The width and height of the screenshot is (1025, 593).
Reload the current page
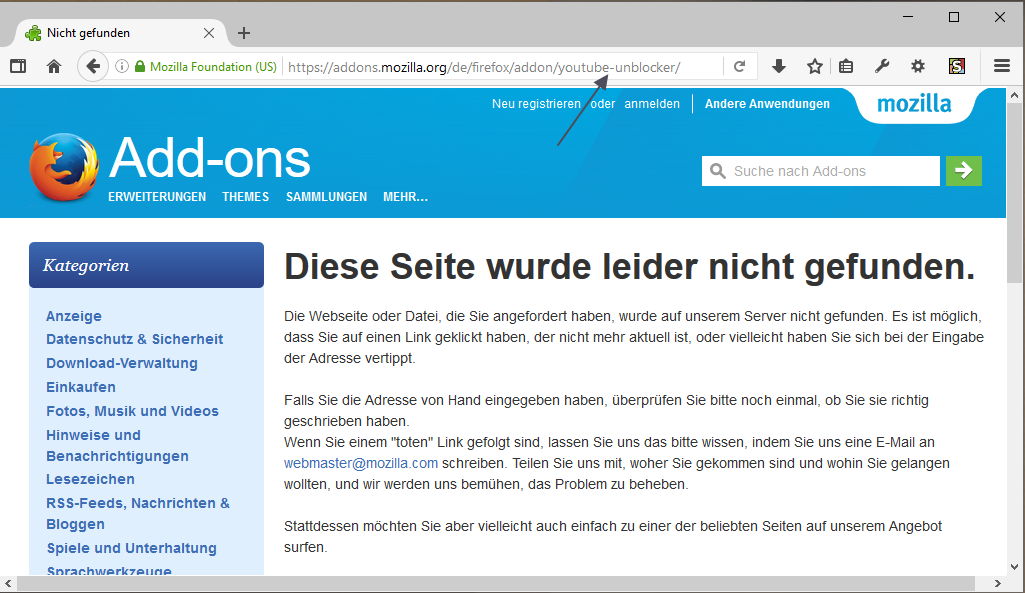pos(739,66)
